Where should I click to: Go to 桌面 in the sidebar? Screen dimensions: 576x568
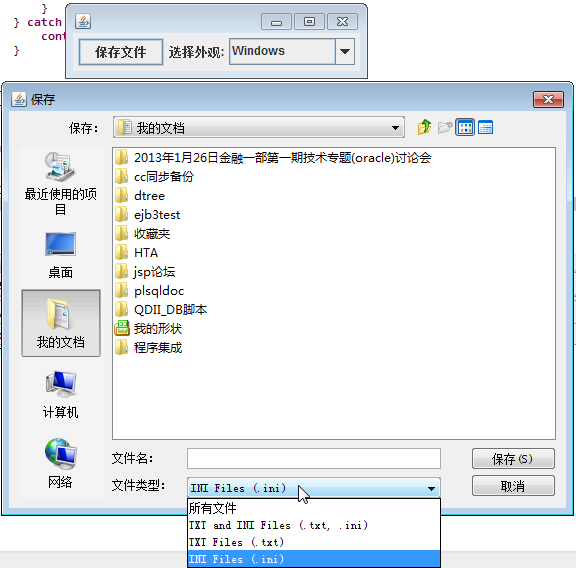[x=61, y=255]
